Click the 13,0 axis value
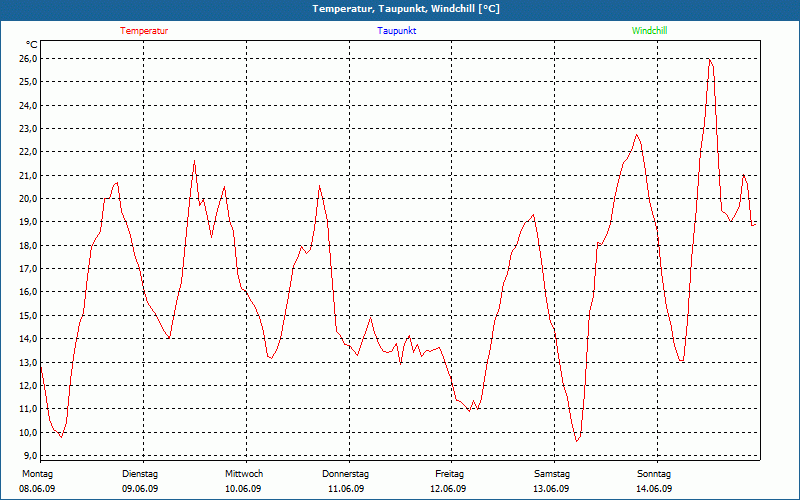Screen dimensions: 800x500 (x=28, y=362)
